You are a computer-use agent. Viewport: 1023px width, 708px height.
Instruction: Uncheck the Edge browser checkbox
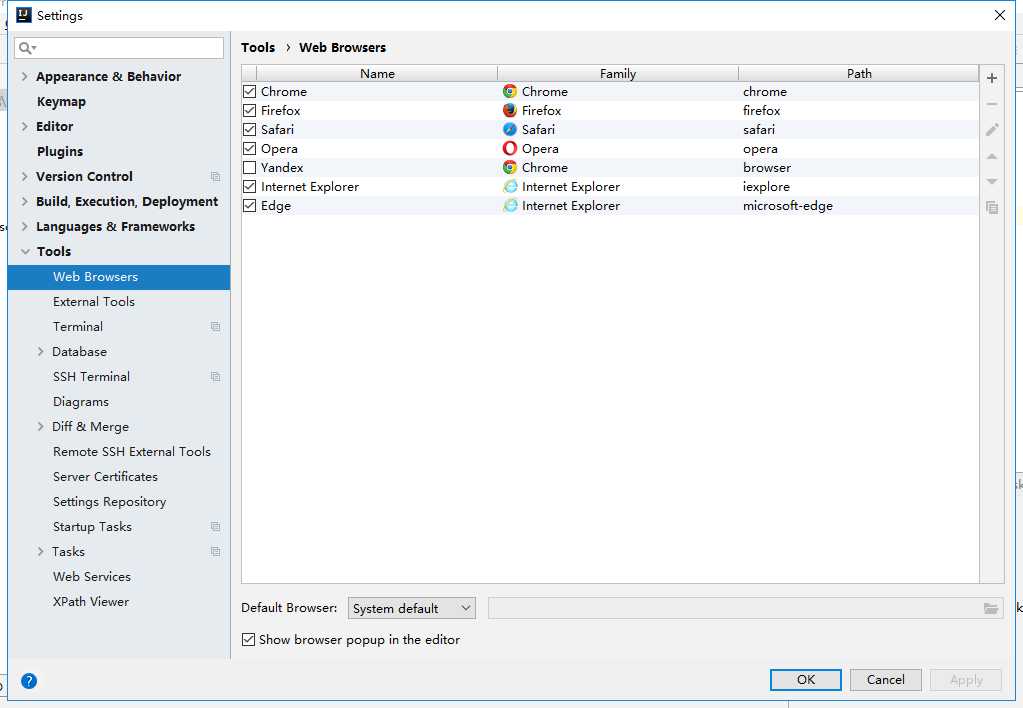point(249,206)
